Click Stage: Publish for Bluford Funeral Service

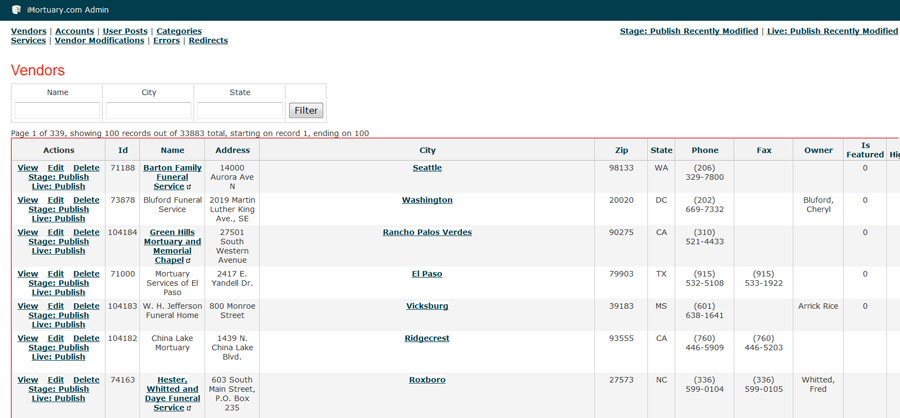[59, 210]
